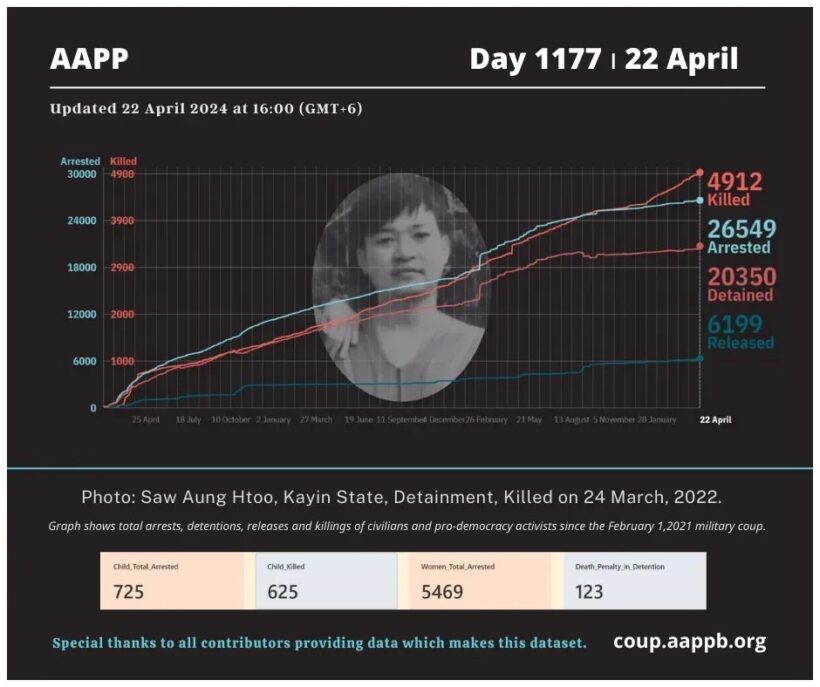Click the bold 22 April x-axis date marker
820x687 pixels.
pyautogui.click(x=714, y=420)
